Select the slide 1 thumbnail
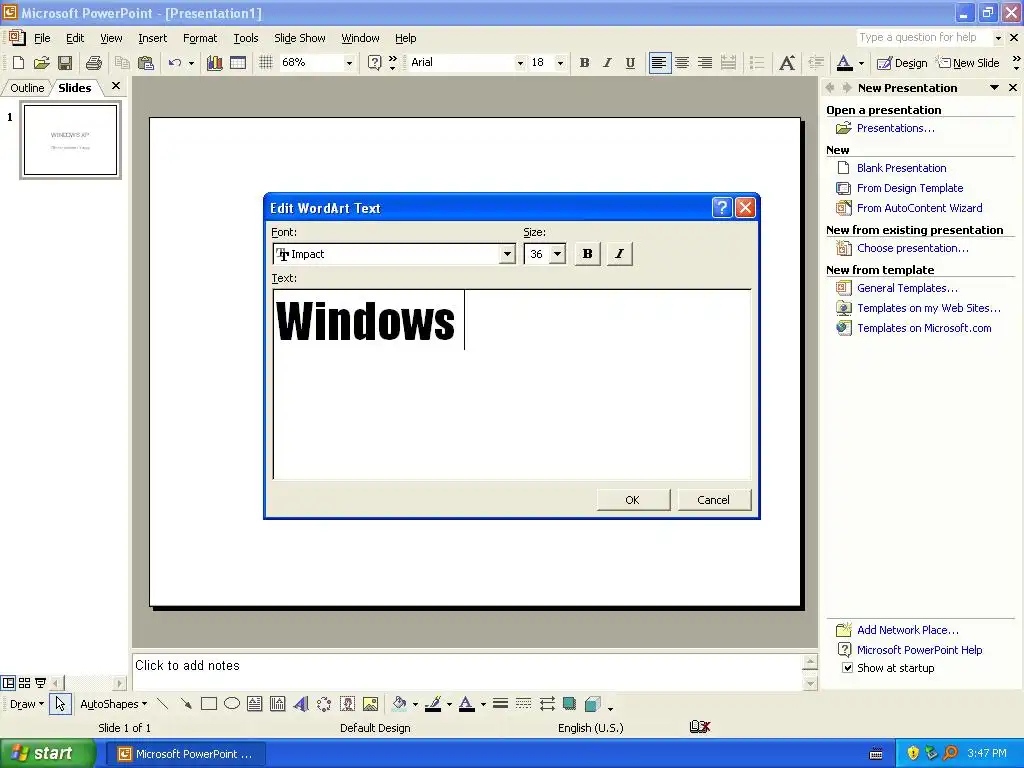 [71, 140]
